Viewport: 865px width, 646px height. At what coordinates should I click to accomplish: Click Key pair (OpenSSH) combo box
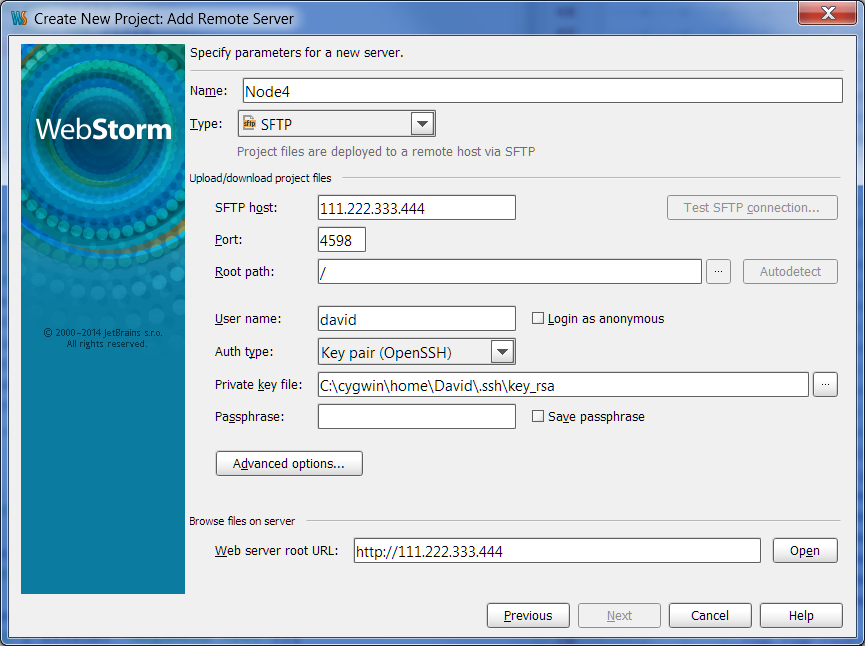(417, 351)
